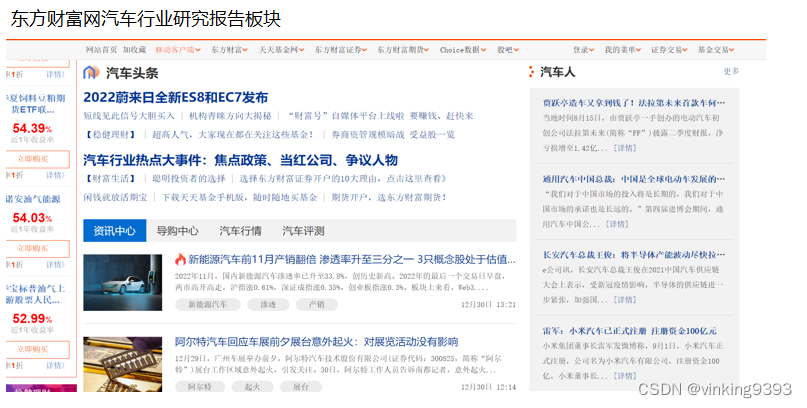Viewport: 807px width, 408px height.
Task: Open the 证券交易 dropdown
Action: [670, 50]
